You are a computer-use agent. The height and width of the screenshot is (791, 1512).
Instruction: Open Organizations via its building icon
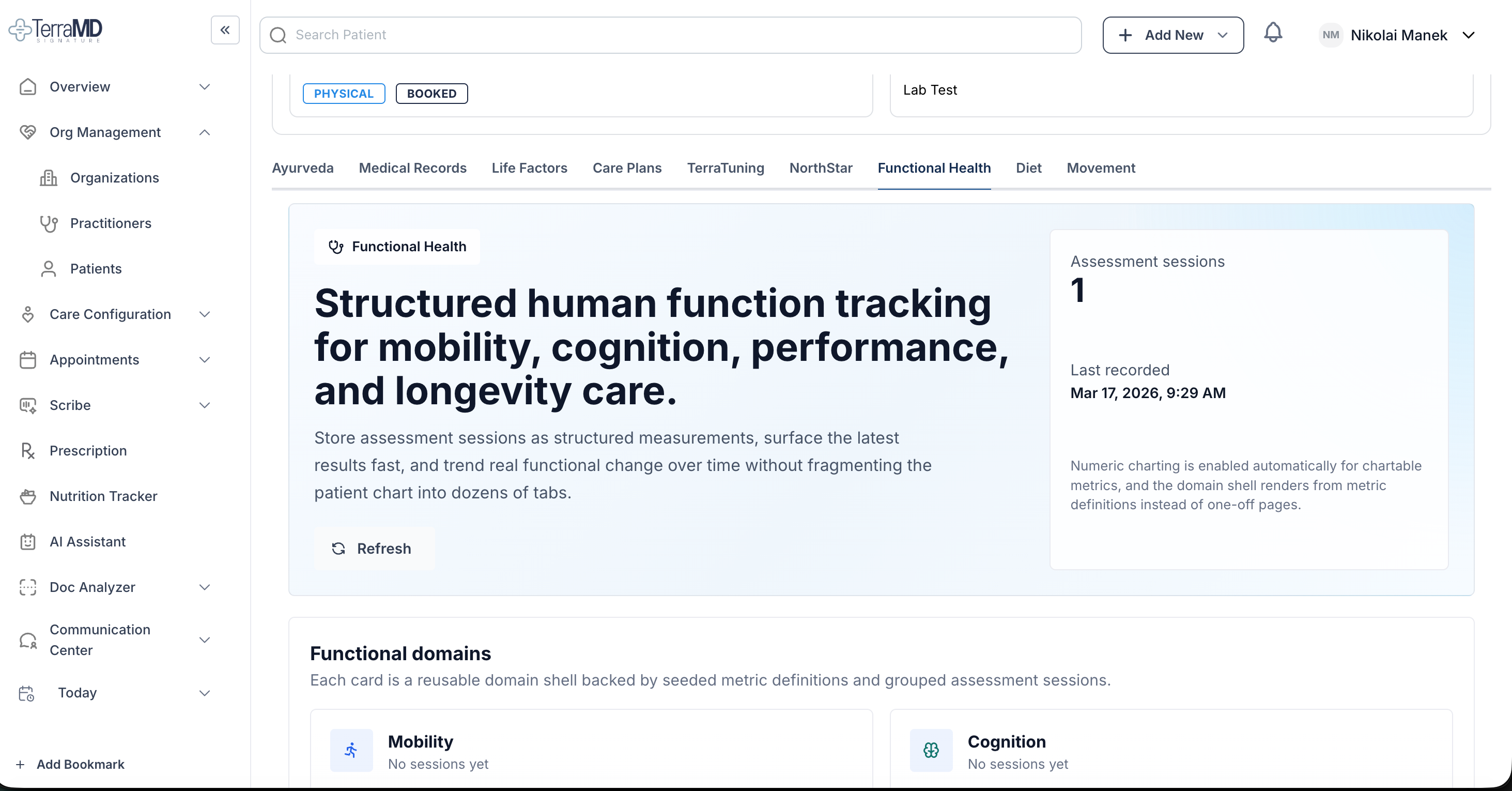(49, 177)
